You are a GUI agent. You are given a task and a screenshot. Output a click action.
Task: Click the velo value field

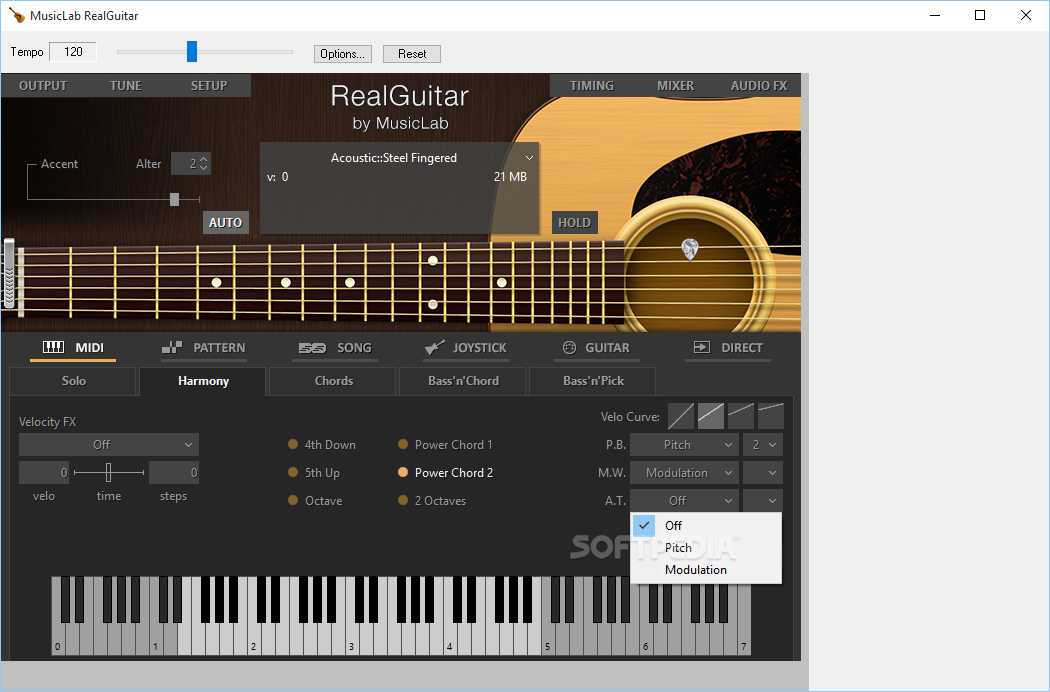coord(44,472)
